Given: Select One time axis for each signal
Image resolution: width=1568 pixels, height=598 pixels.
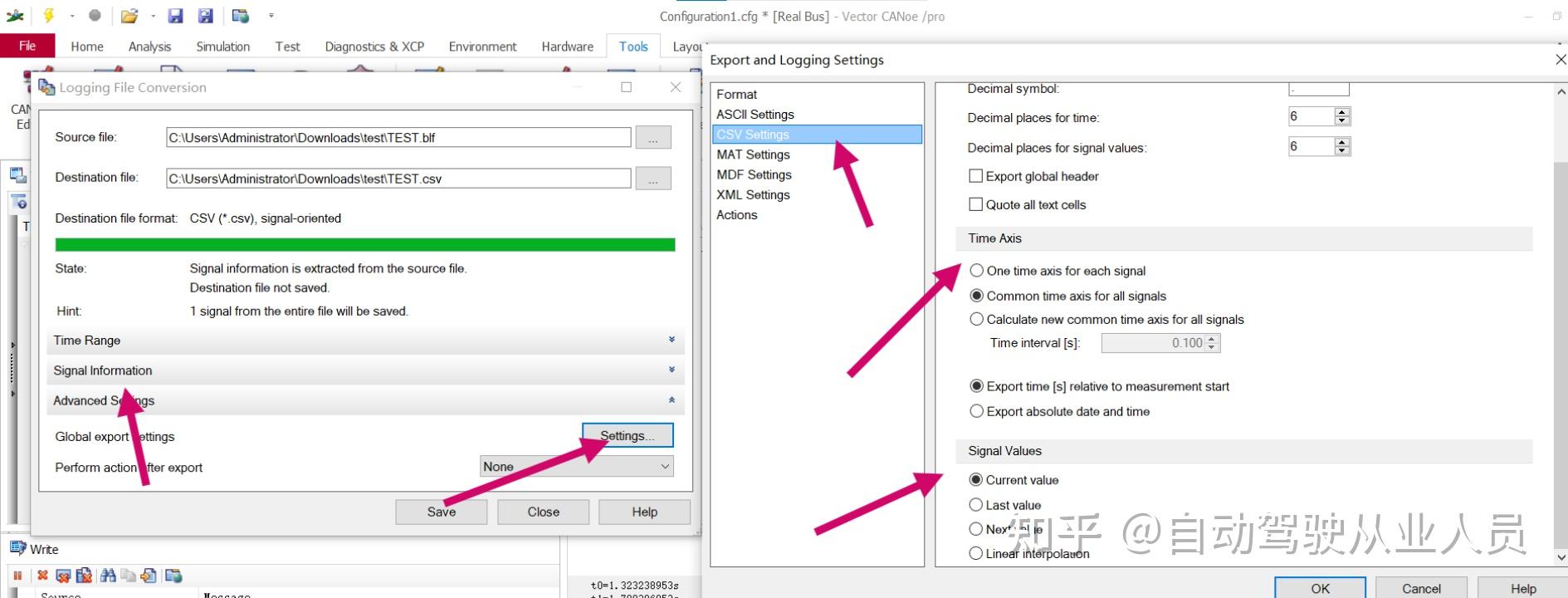Looking at the screenshot, I should coord(977,271).
